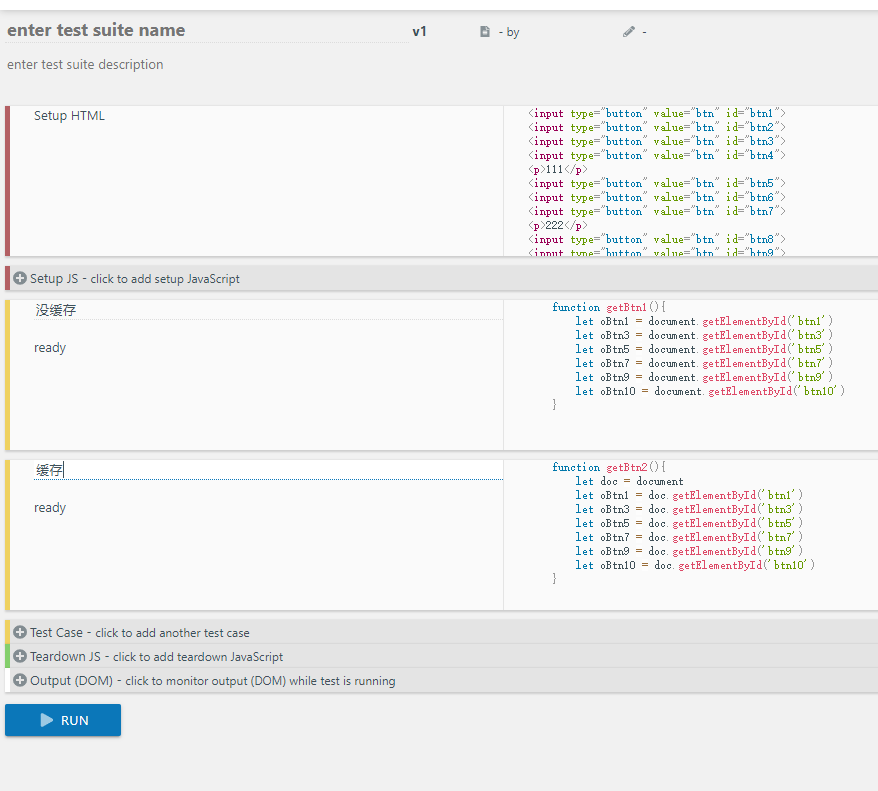Click inside the getBtn2 function code editor
Screen dimensions: 878x791
point(691,535)
